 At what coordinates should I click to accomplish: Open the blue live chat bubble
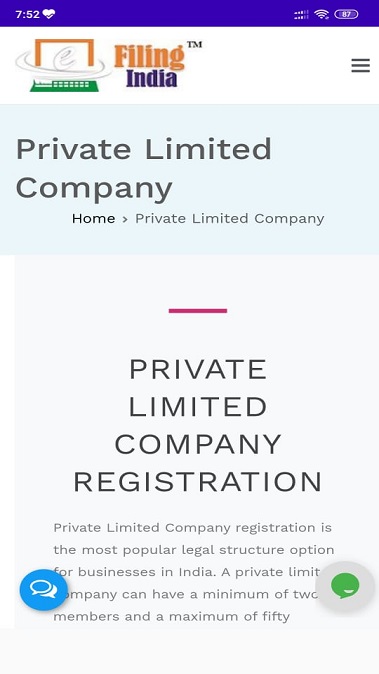[x=43, y=590]
